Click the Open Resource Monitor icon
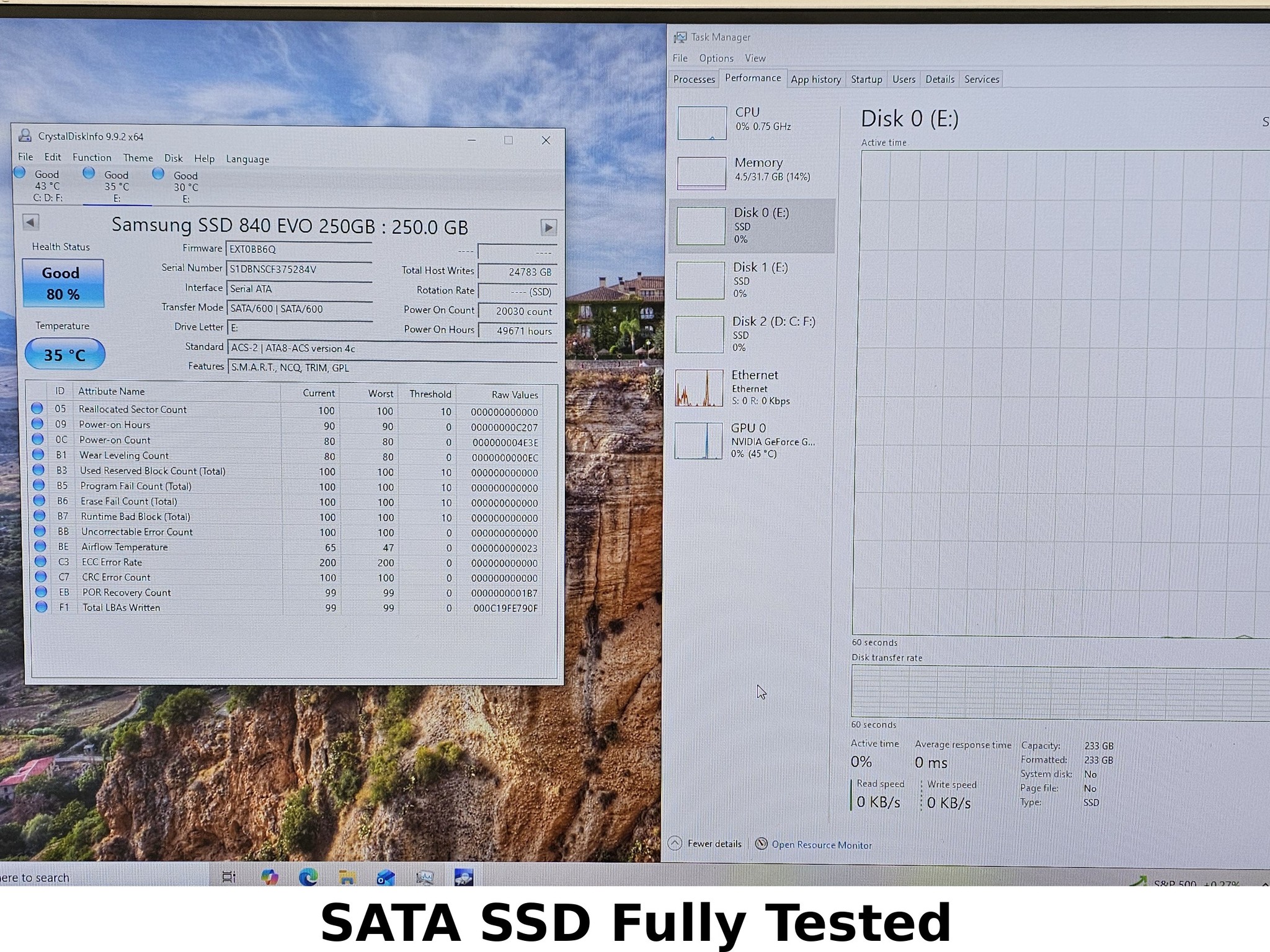 [762, 844]
